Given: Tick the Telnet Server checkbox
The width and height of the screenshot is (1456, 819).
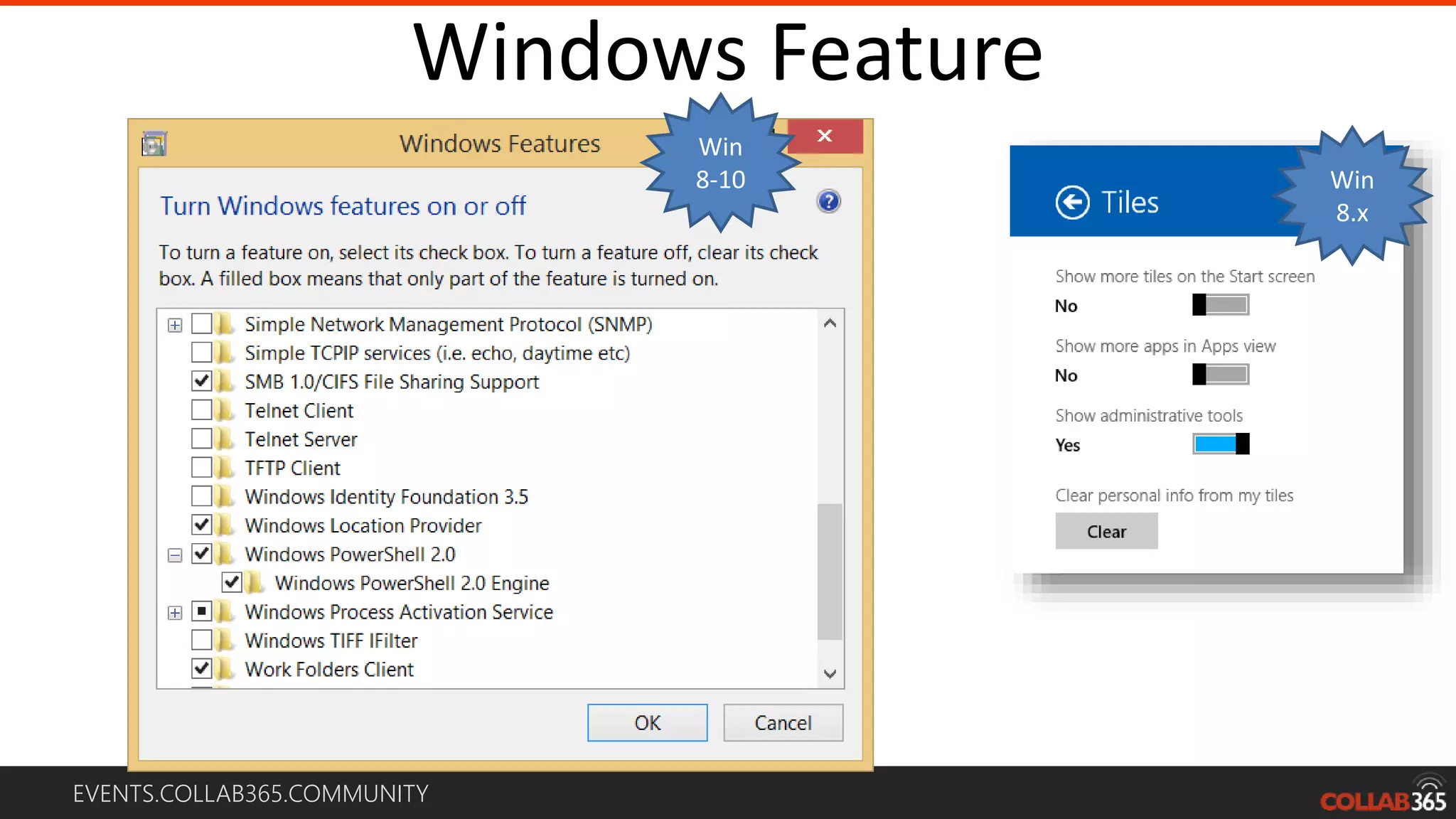Looking at the screenshot, I should tap(202, 439).
